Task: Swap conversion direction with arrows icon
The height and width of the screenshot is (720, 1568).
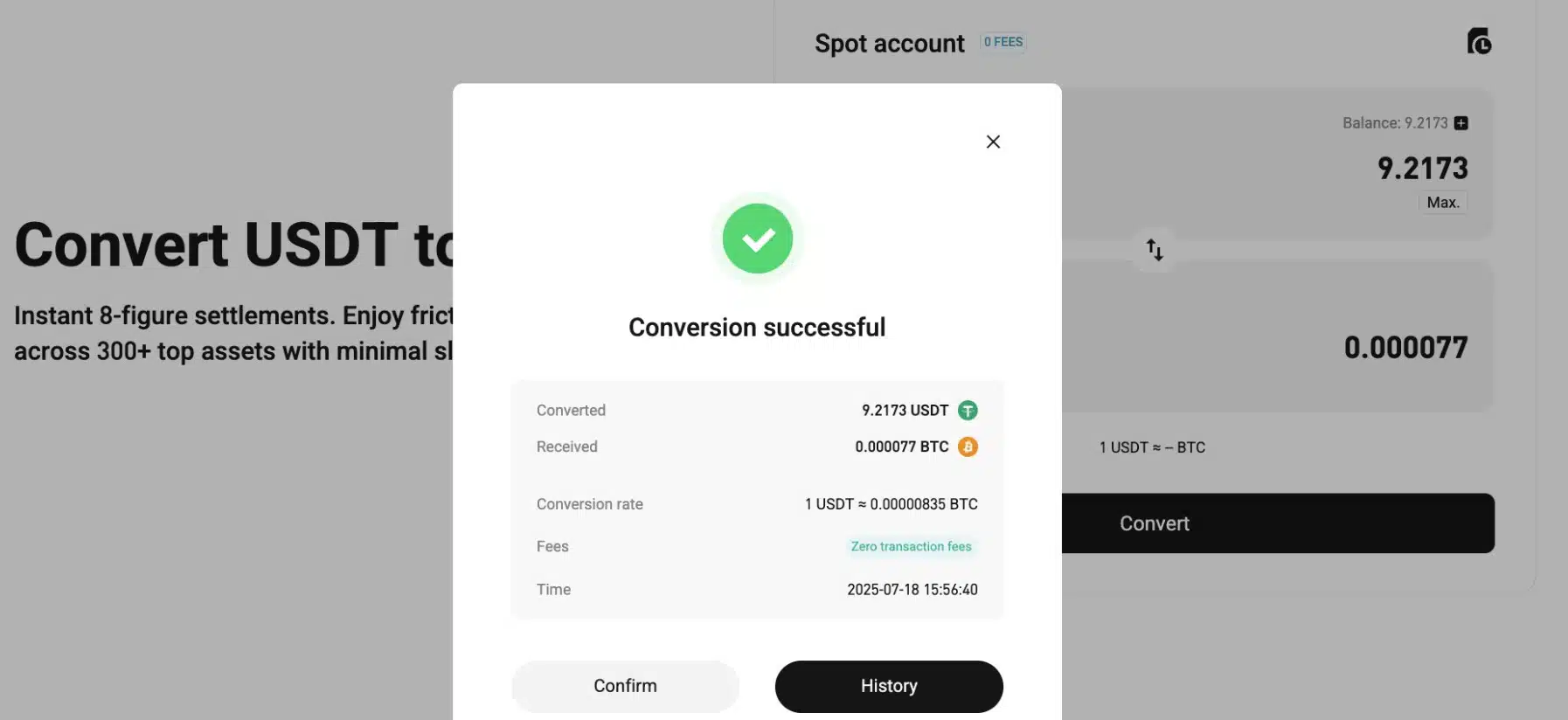Action: 1155,250
